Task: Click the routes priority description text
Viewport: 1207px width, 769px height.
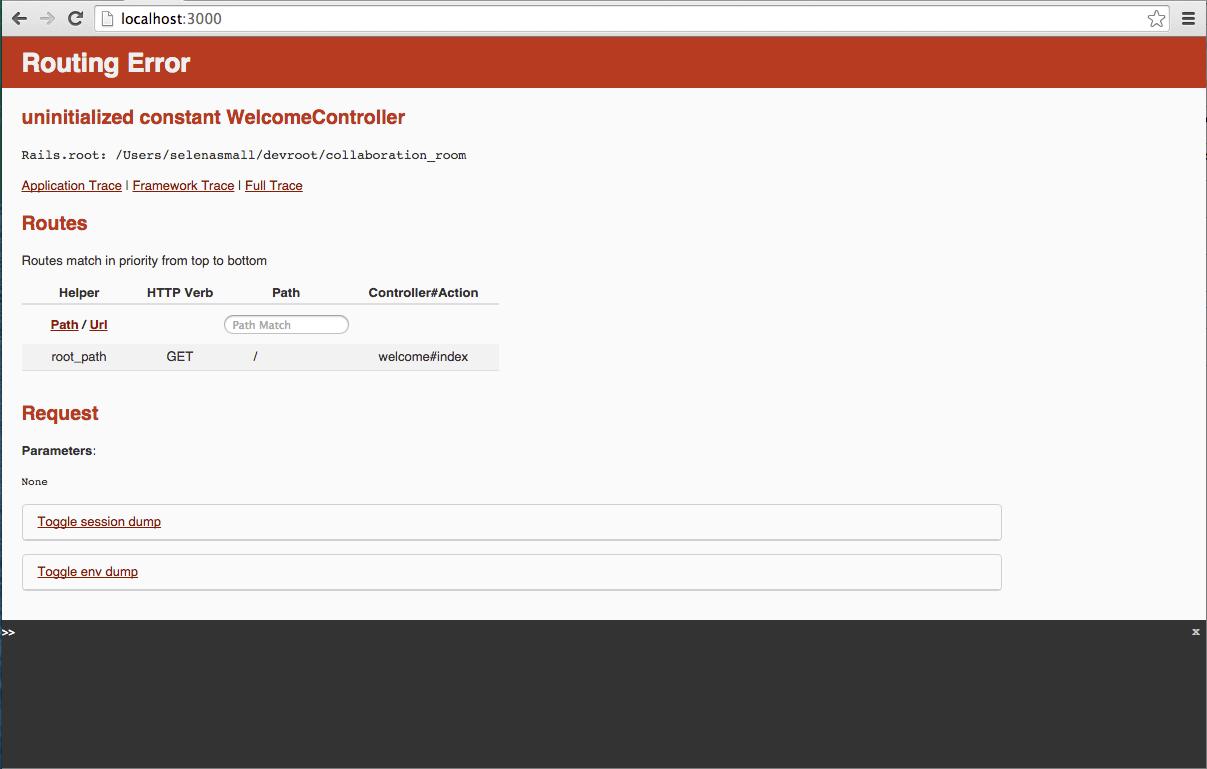Action: (x=144, y=261)
